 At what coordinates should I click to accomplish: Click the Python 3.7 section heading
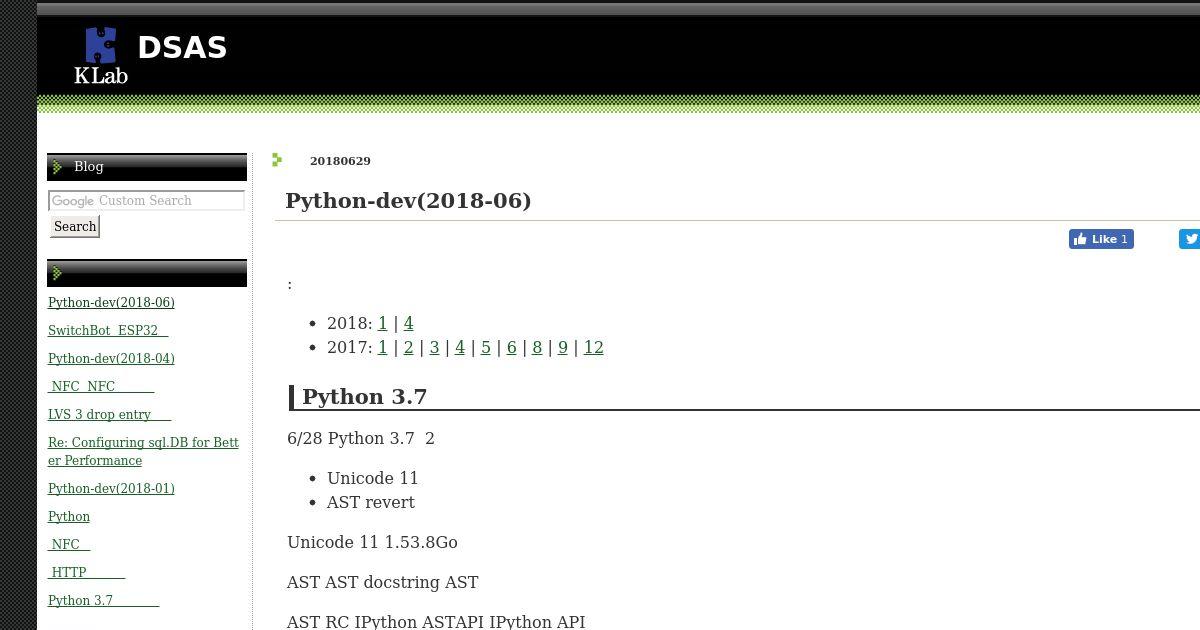click(365, 397)
